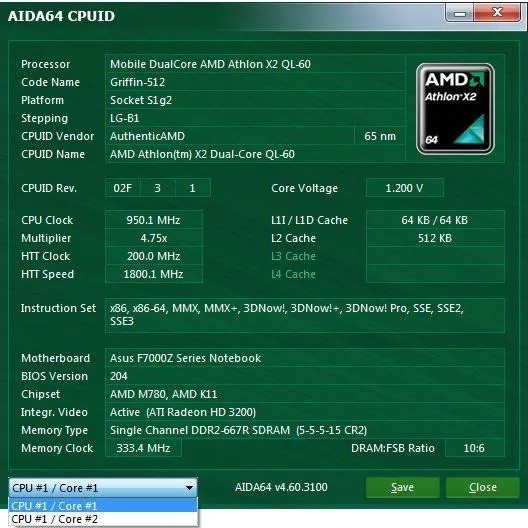The height and width of the screenshot is (528, 528).
Task: Click core voltage value 1.200 V
Action: pos(404,188)
